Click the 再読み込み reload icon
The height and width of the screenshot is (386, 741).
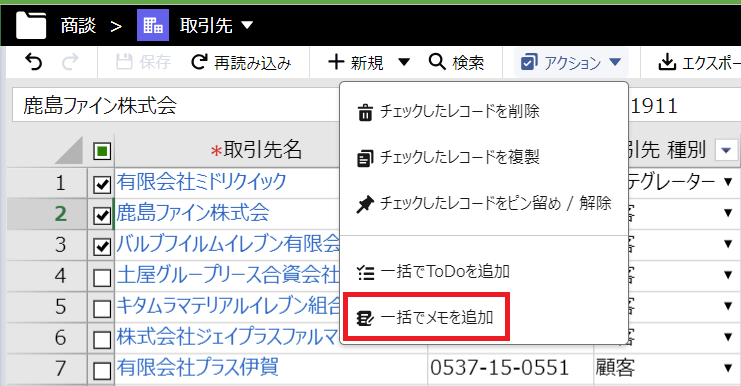pyautogui.click(x=199, y=62)
